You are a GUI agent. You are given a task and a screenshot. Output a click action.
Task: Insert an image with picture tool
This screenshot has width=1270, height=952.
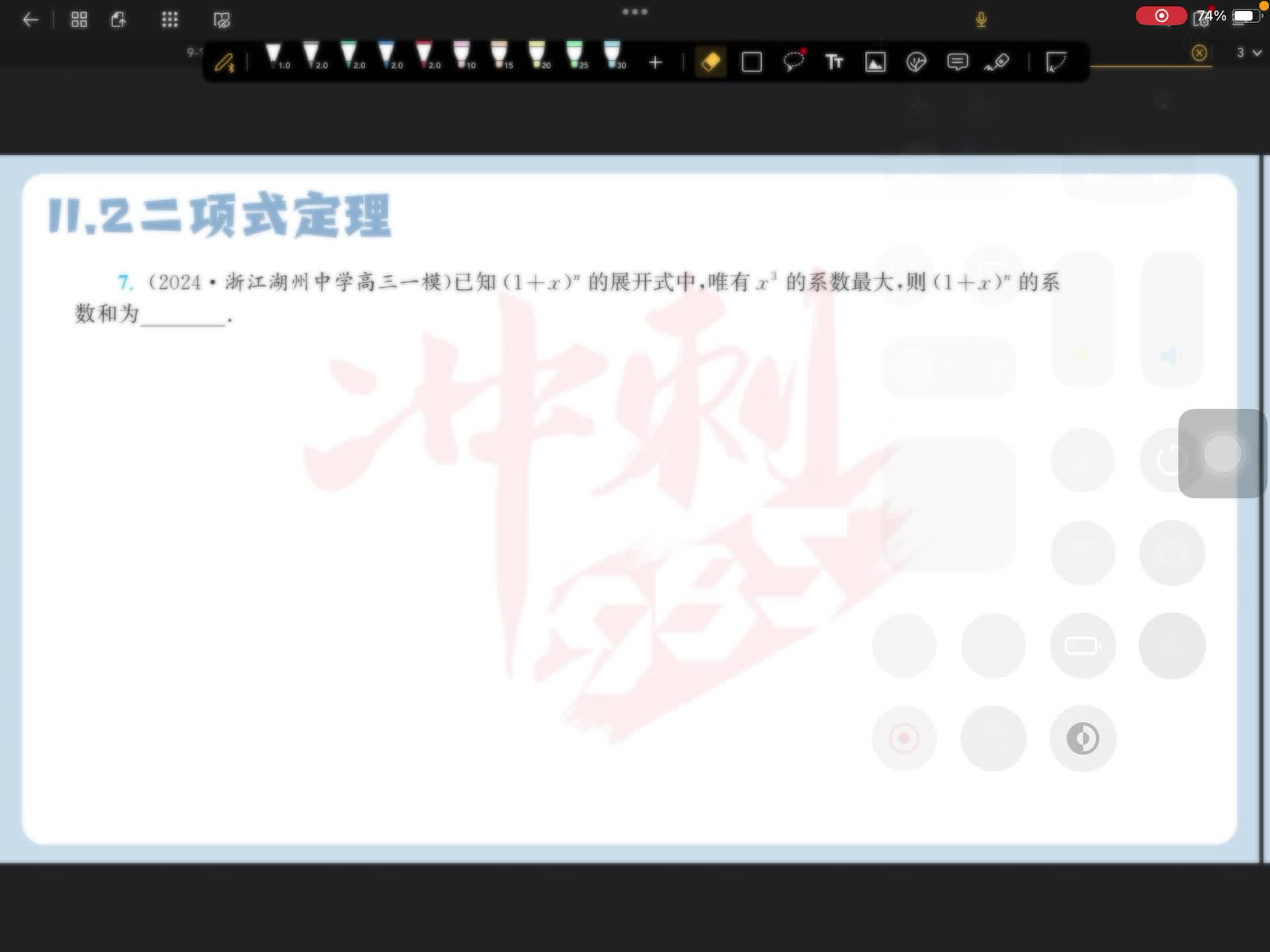(x=875, y=62)
